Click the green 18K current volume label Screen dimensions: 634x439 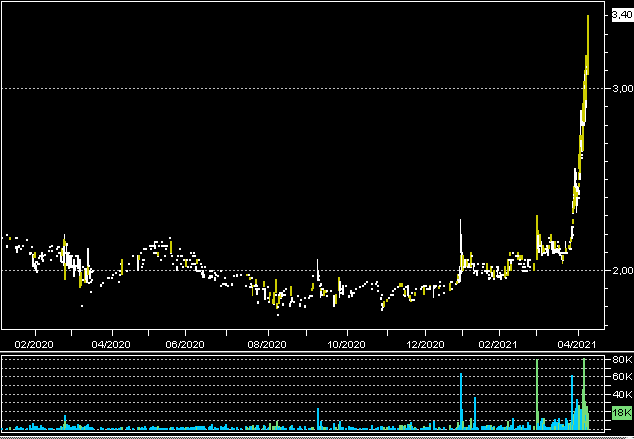click(621, 412)
